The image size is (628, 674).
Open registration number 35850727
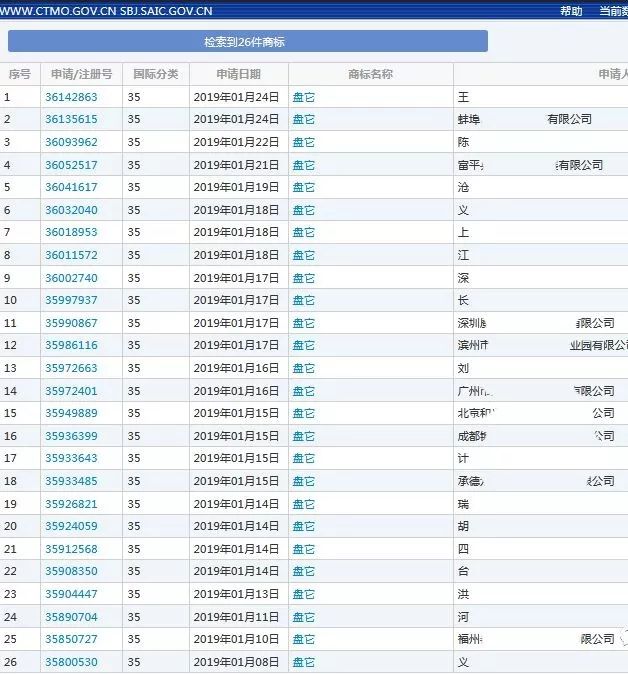click(x=71, y=639)
